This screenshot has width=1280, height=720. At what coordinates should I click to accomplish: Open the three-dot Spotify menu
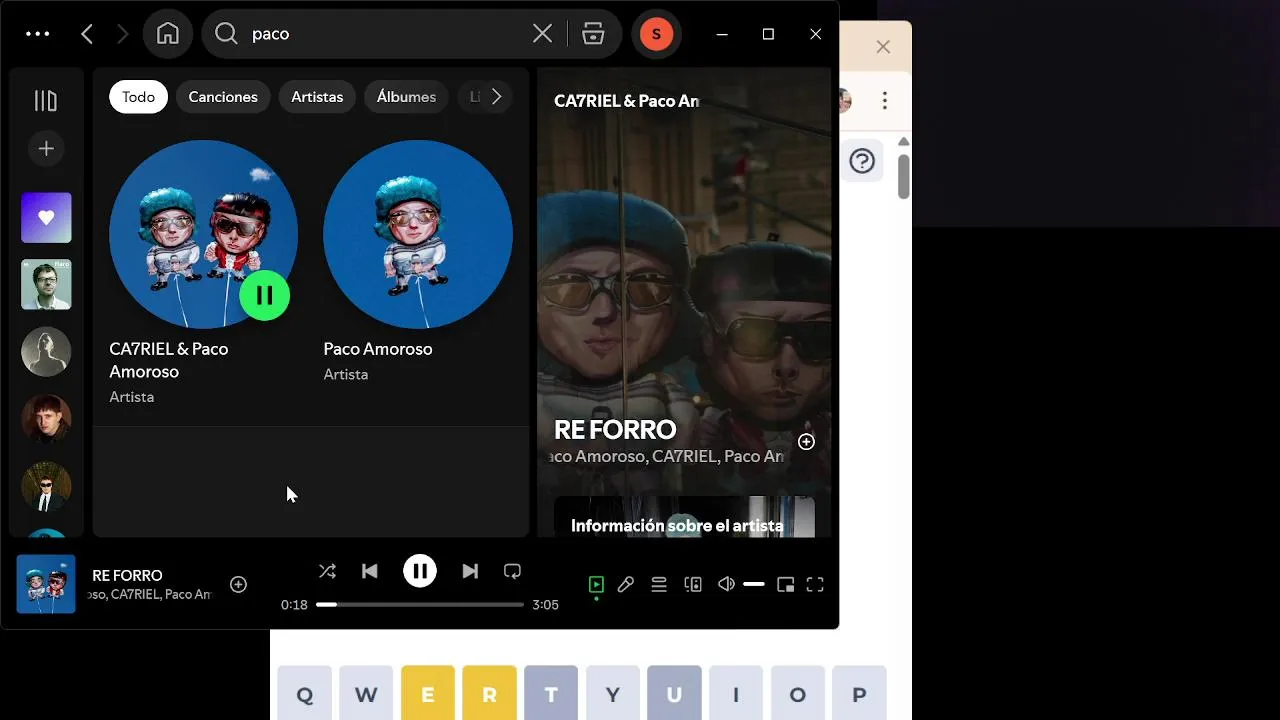click(37, 34)
